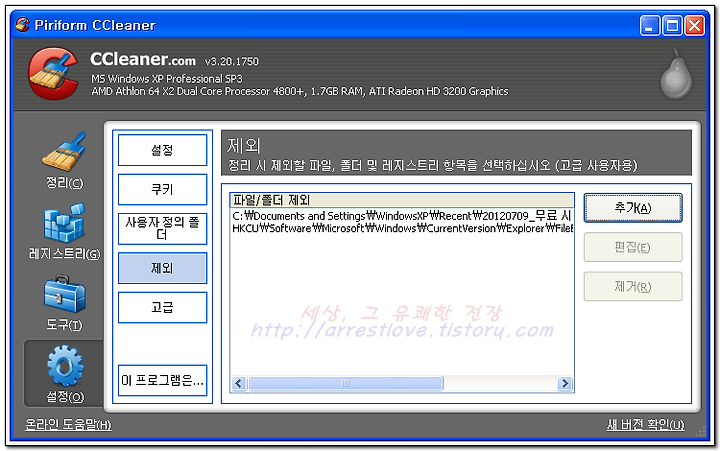Screen dimensions: 720x451
Task: Click the CCleaner logo in header
Action: coord(53,73)
